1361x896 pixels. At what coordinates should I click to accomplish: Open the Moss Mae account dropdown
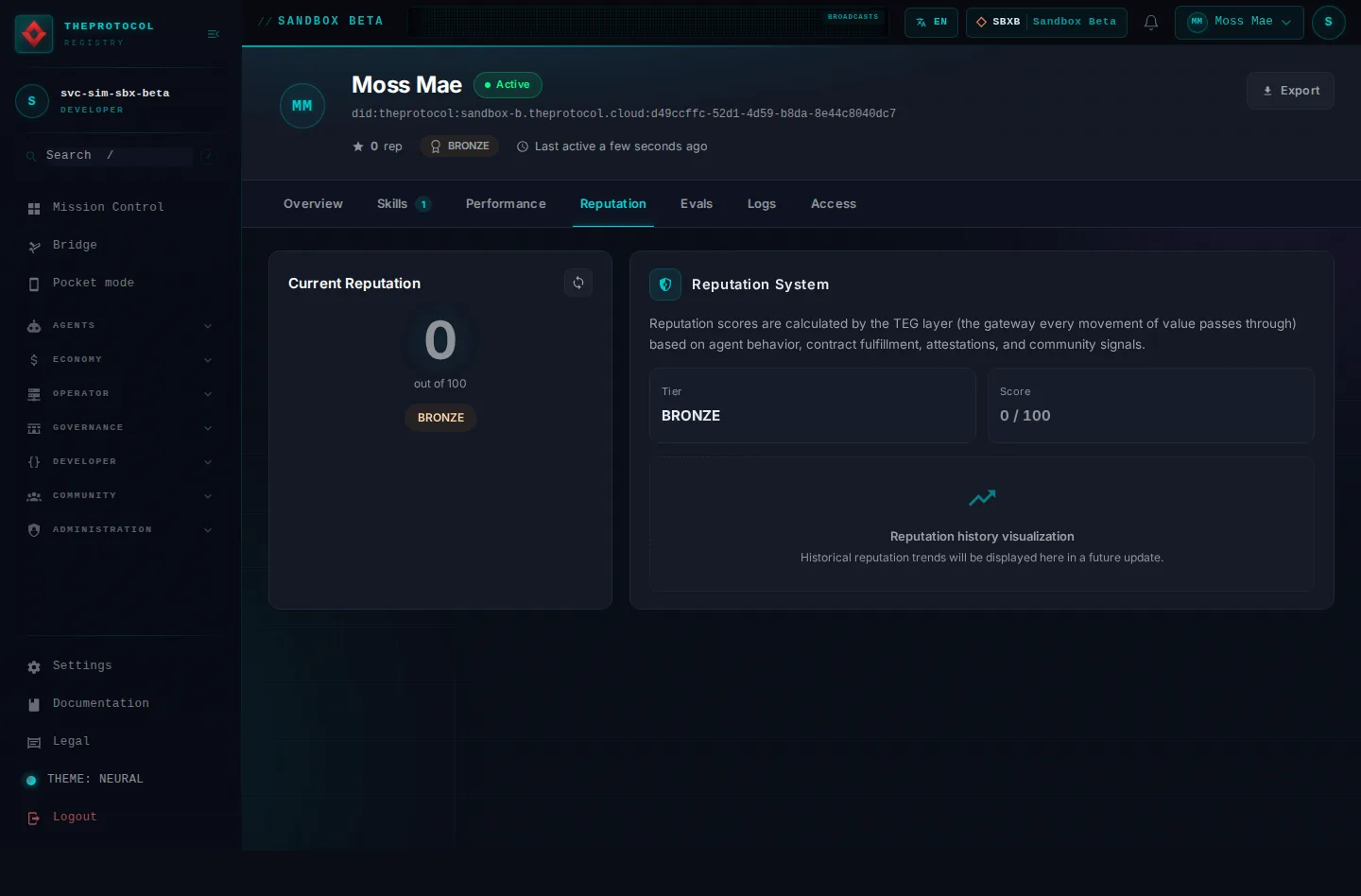pyautogui.click(x=1239, y=22)
